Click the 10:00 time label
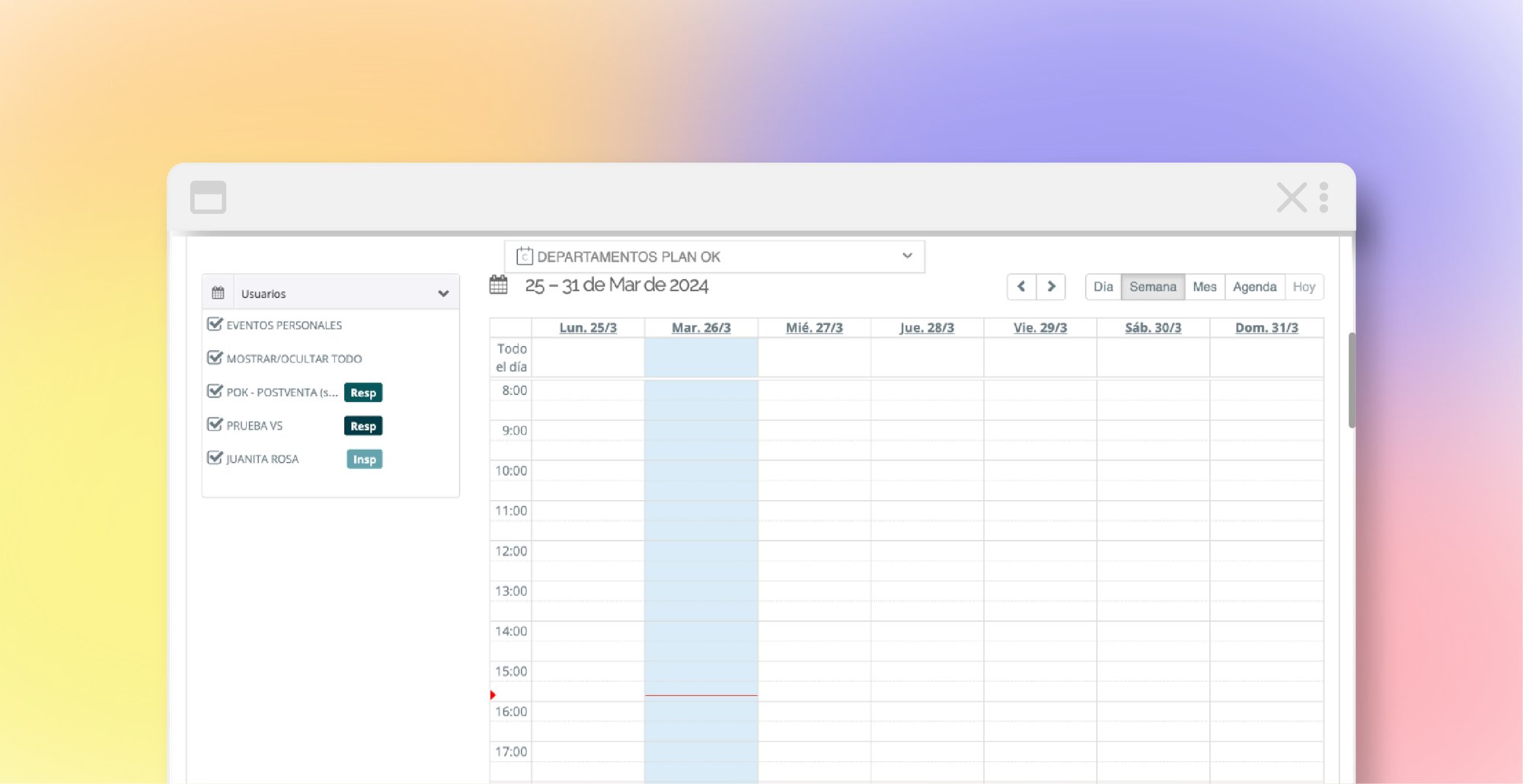 coord(511,471)
